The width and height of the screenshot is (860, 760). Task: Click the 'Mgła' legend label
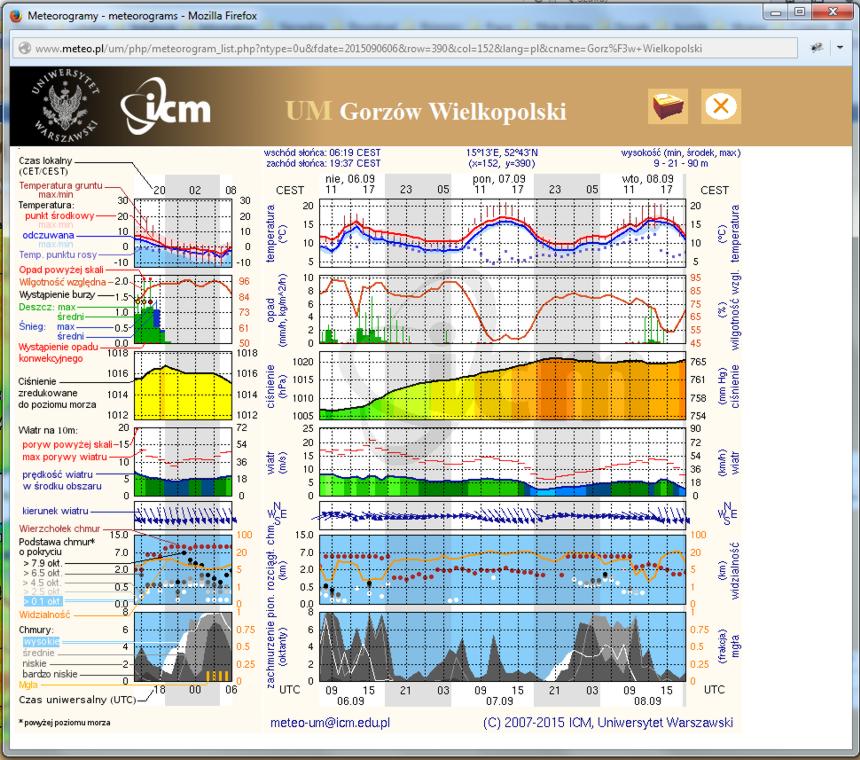pos(28,684)
